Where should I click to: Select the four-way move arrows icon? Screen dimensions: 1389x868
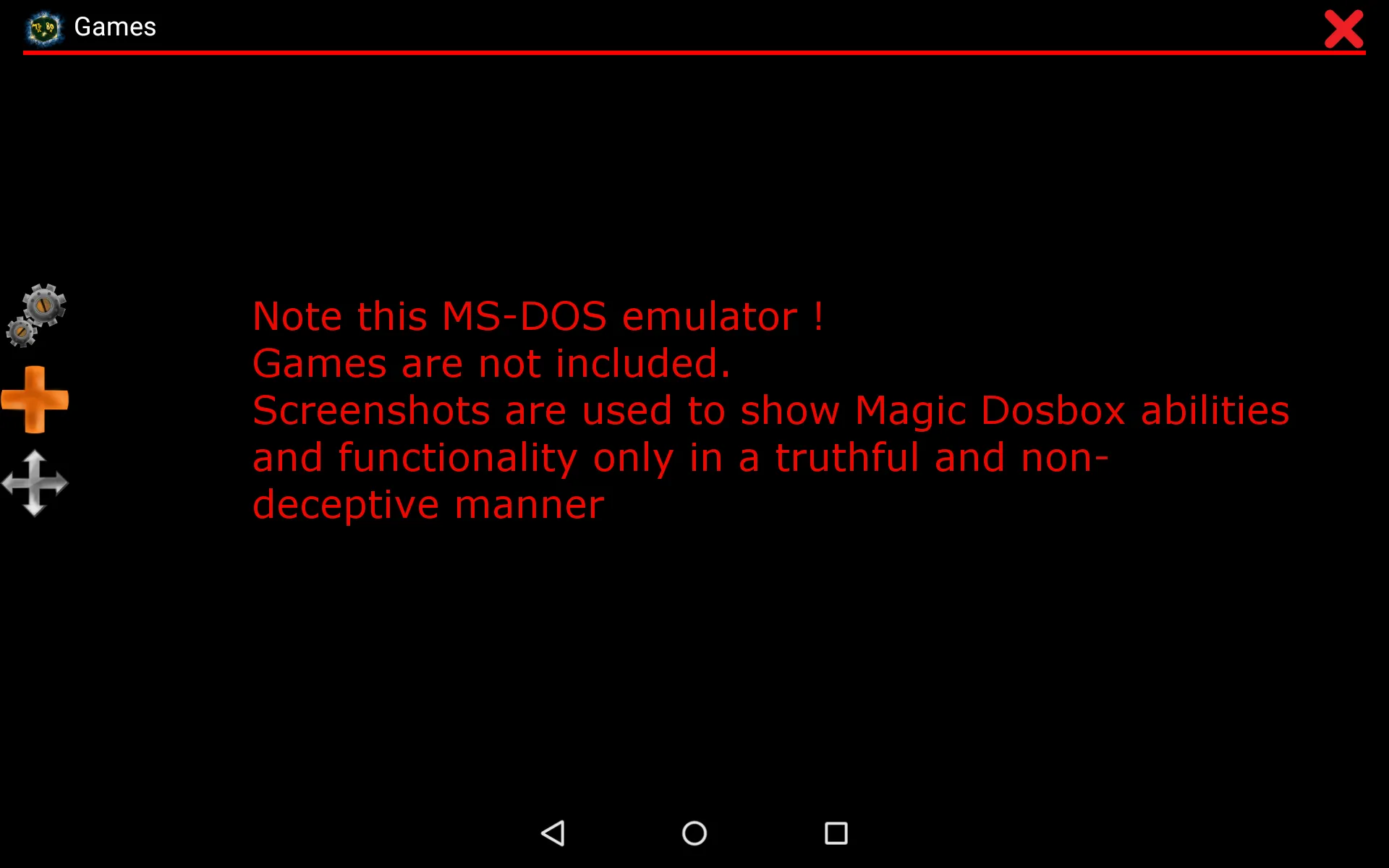tap(35, 483)
